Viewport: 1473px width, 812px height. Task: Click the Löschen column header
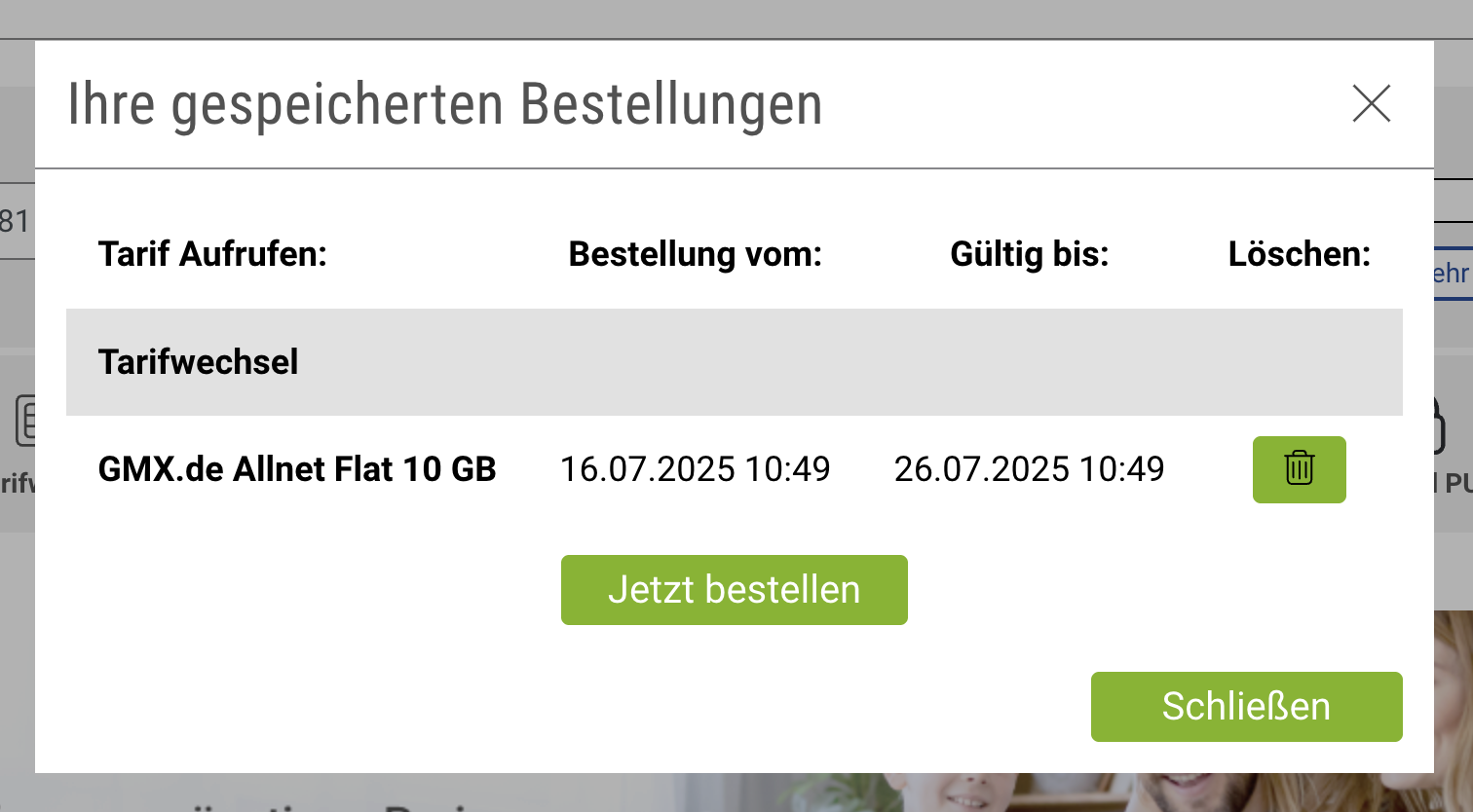tap(1299, 254)
